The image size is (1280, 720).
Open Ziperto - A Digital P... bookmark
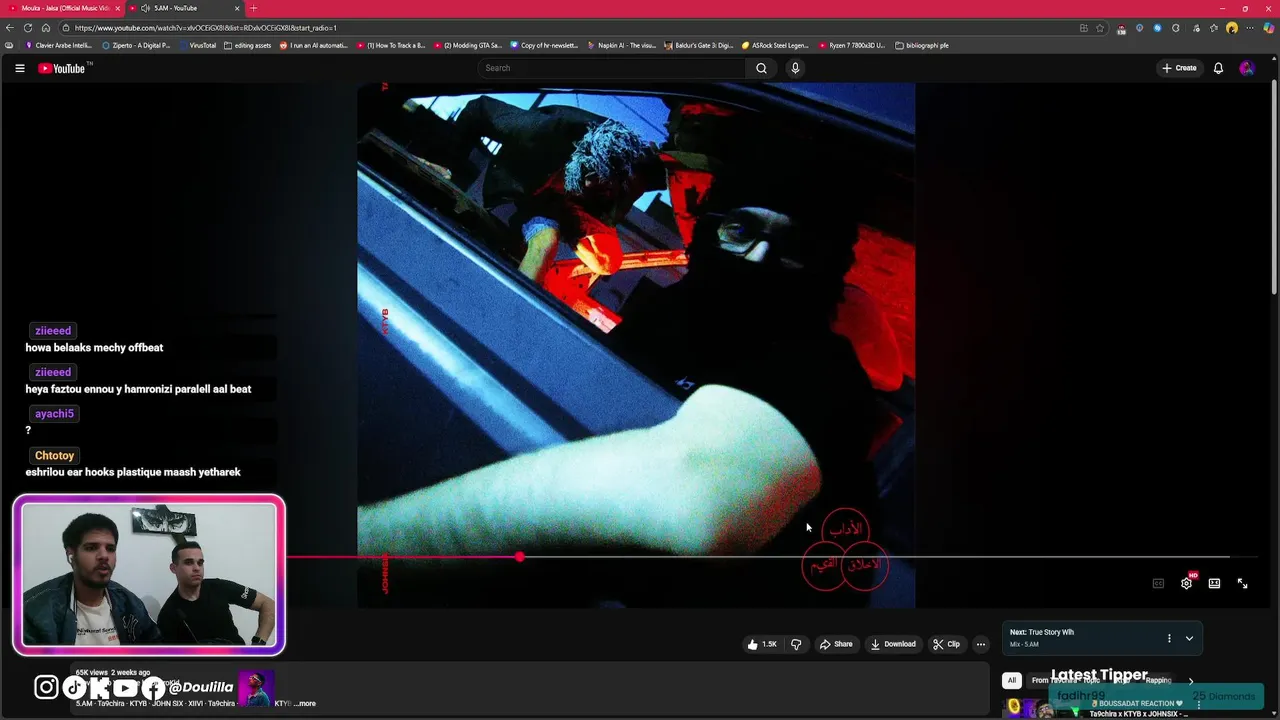point(136,45)
